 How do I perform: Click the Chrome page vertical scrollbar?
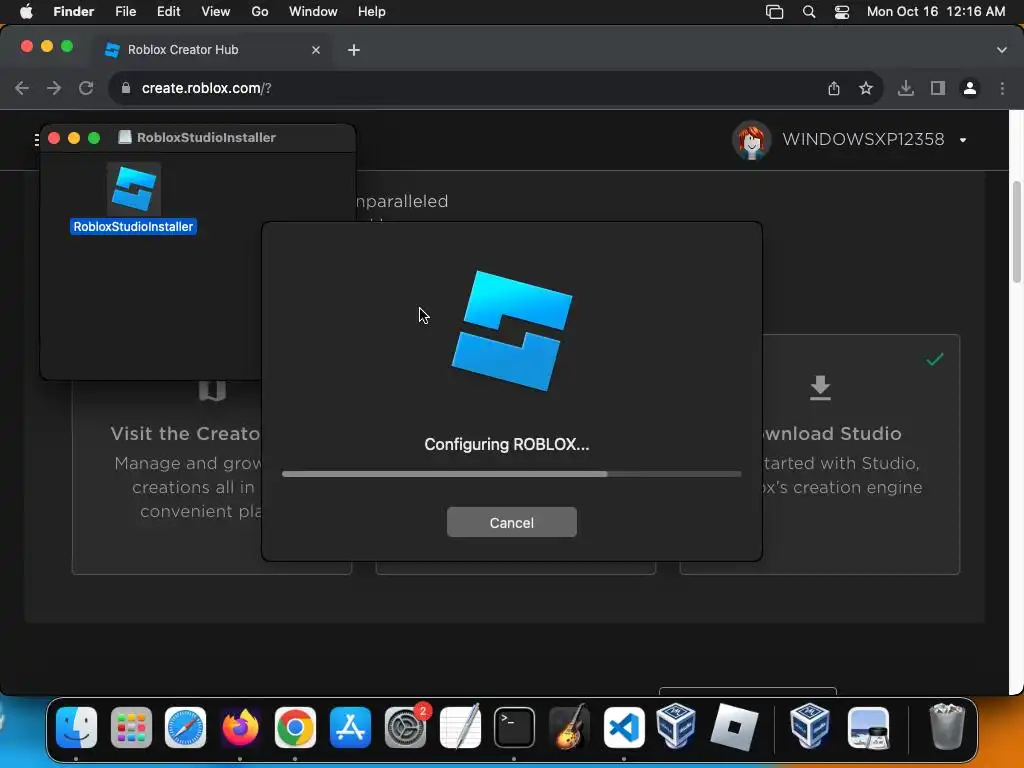click(1016, 232)
